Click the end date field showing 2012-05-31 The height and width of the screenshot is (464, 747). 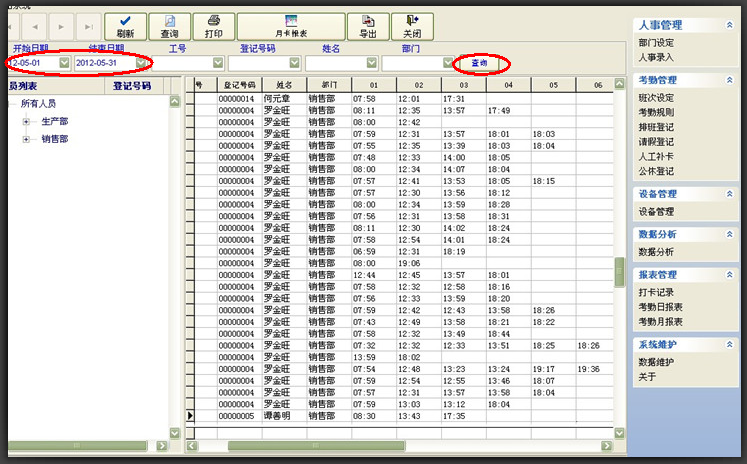tap(105, 62)
